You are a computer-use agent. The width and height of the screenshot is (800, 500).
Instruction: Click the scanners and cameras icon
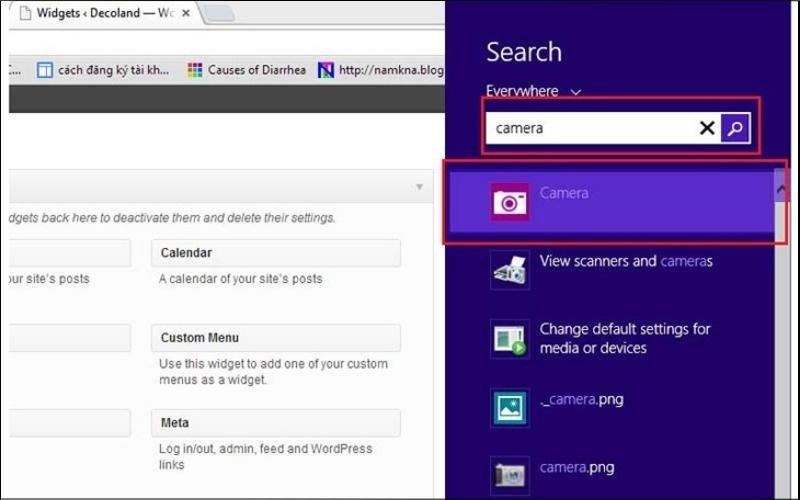click(x=509, y=270)
